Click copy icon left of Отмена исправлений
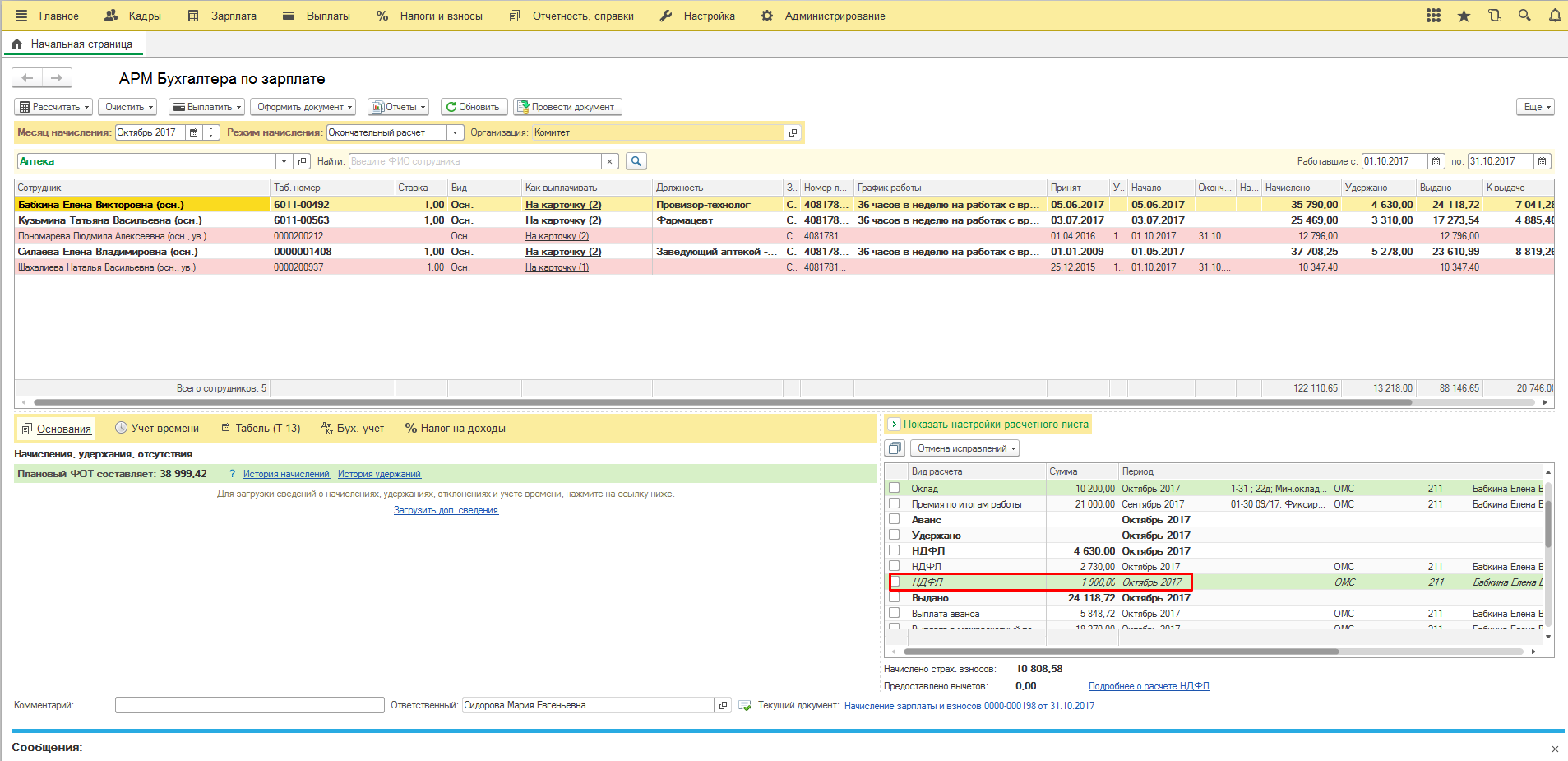This screenshot has width=1568, height=761. click(x=895, y=448)
